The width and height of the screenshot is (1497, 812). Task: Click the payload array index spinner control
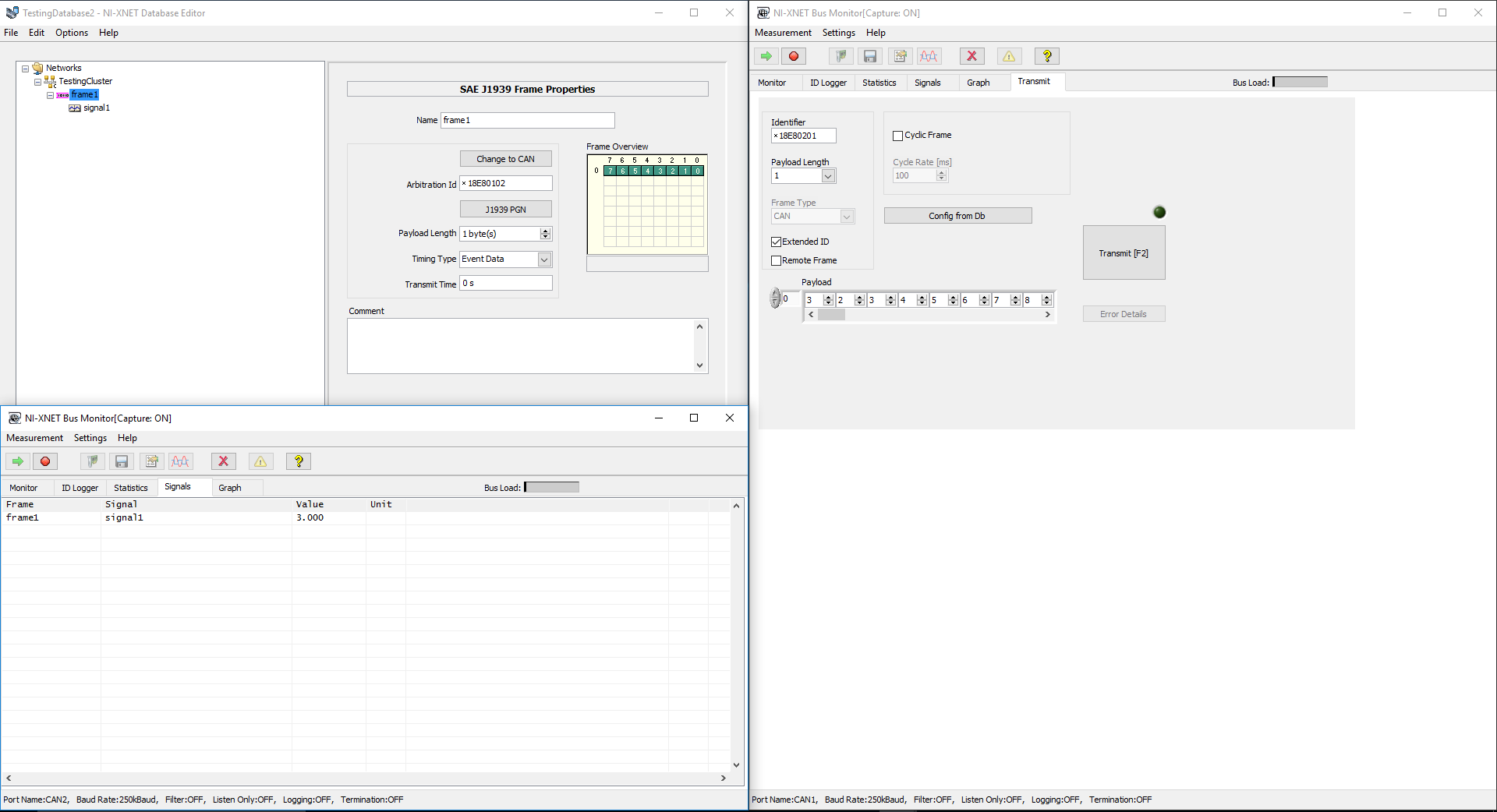pyautogui.click(x=775, y=298)
